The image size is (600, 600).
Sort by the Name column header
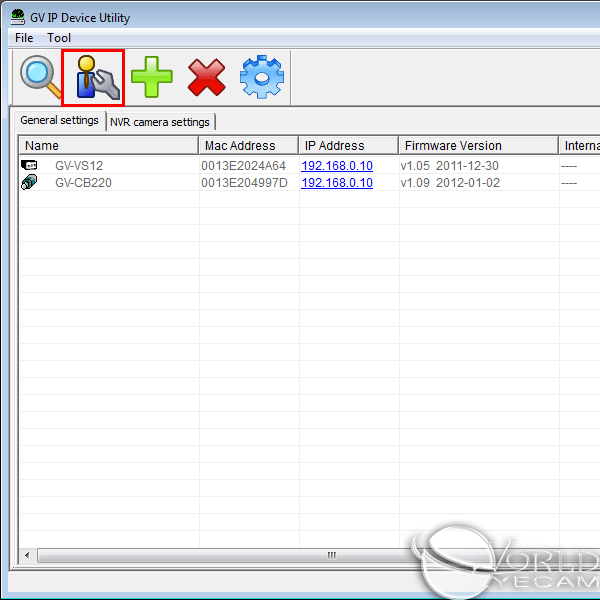pyautogui.click(x=108, y=145)
